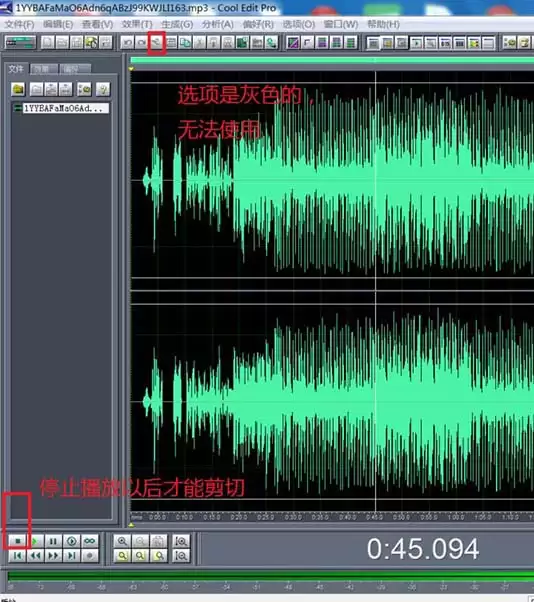
Task: Toggle the multitrack view switch button
Action: pyautogui.click(x=20, y=43)
